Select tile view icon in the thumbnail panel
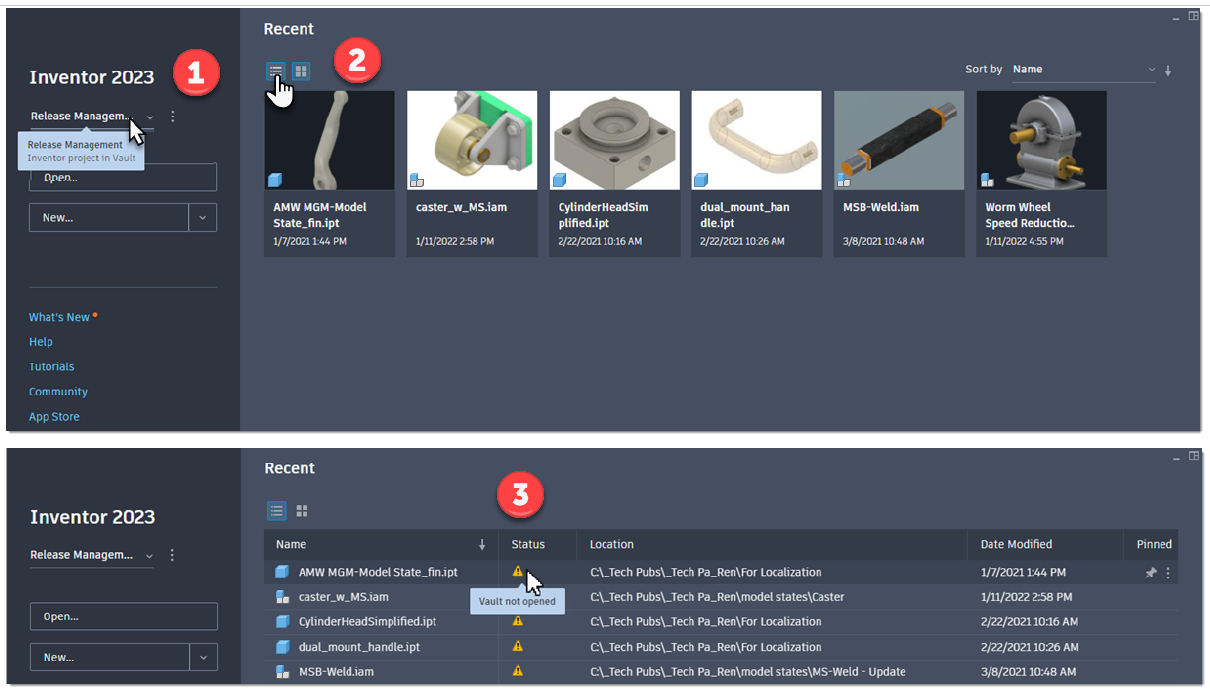1210x697 pixels. coord(301,71)
